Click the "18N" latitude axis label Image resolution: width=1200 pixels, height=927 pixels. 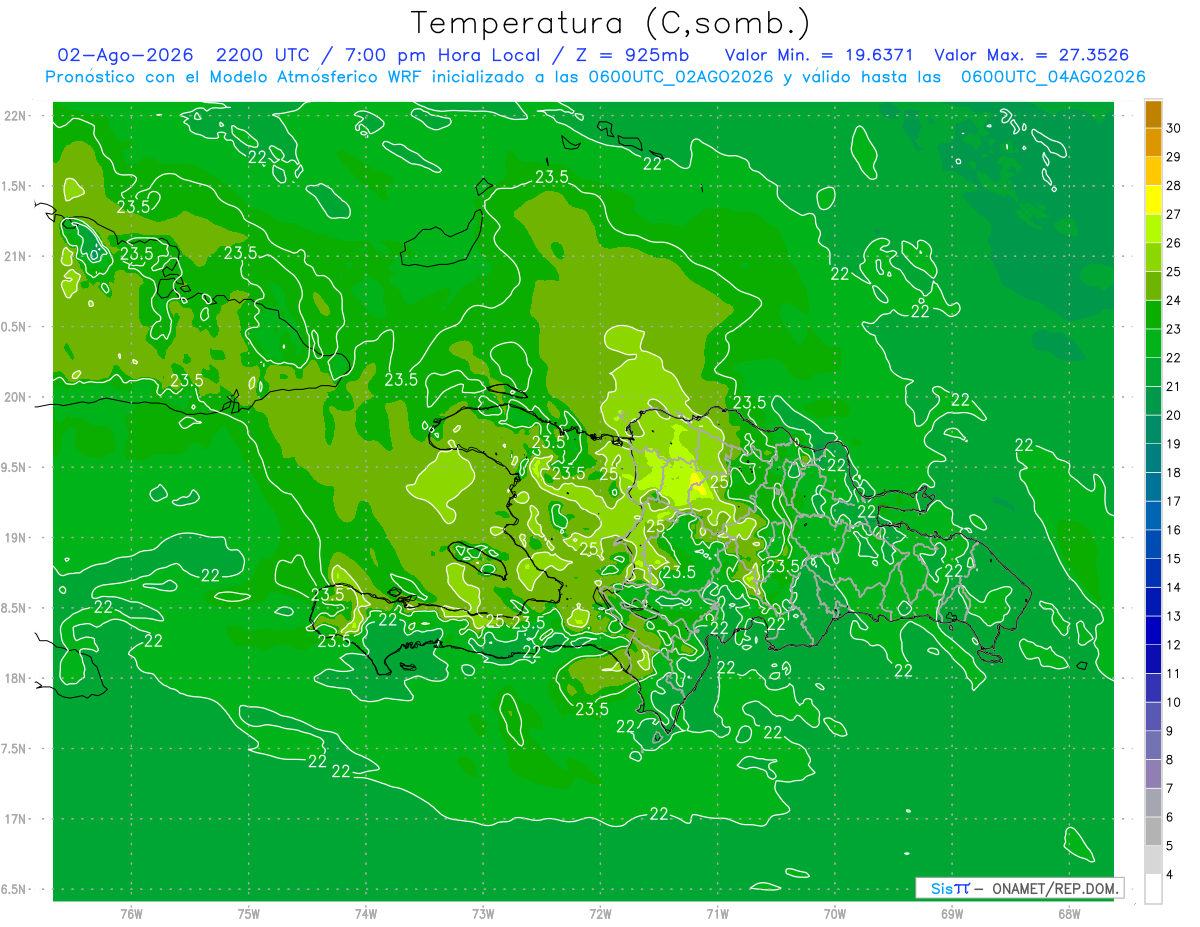[15, 678]
